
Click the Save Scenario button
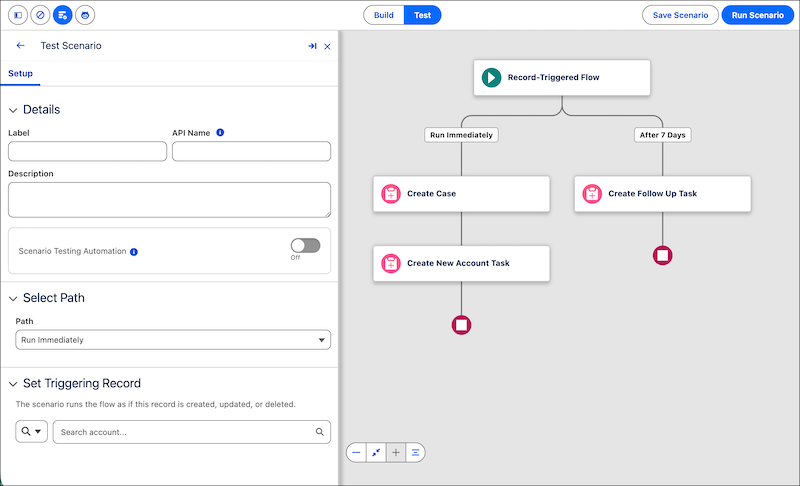pos(680,15)
